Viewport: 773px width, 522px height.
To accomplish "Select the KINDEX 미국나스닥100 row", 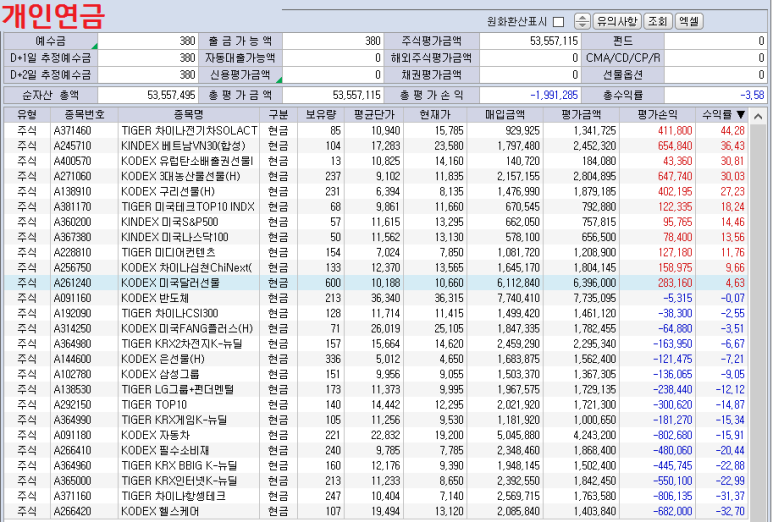I will (376, 237).
